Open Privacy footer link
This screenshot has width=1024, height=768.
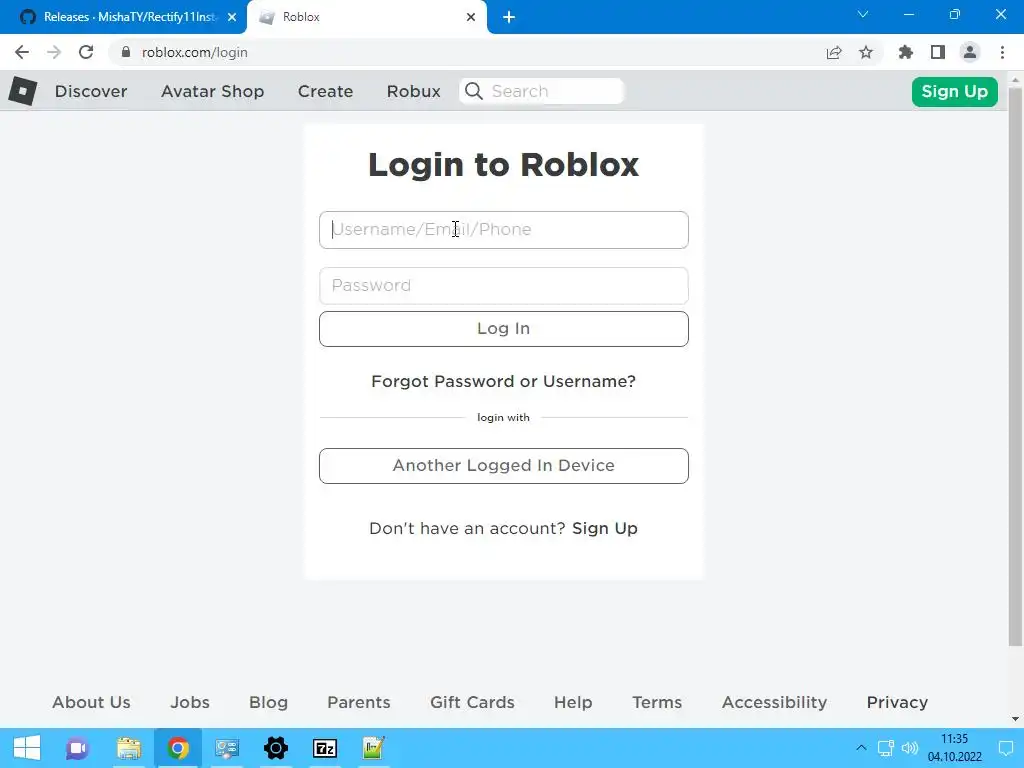point(897,702)
